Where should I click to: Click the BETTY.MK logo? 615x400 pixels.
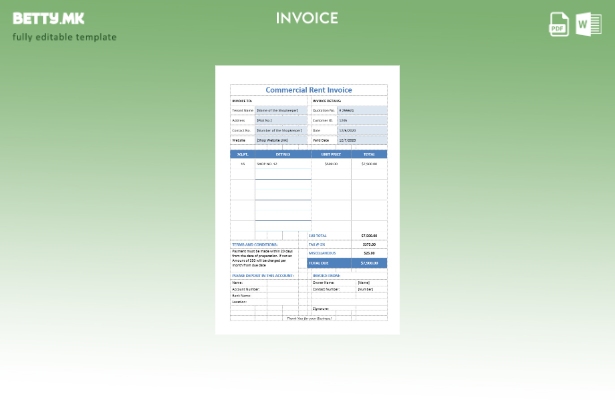(x=49, y=18)
